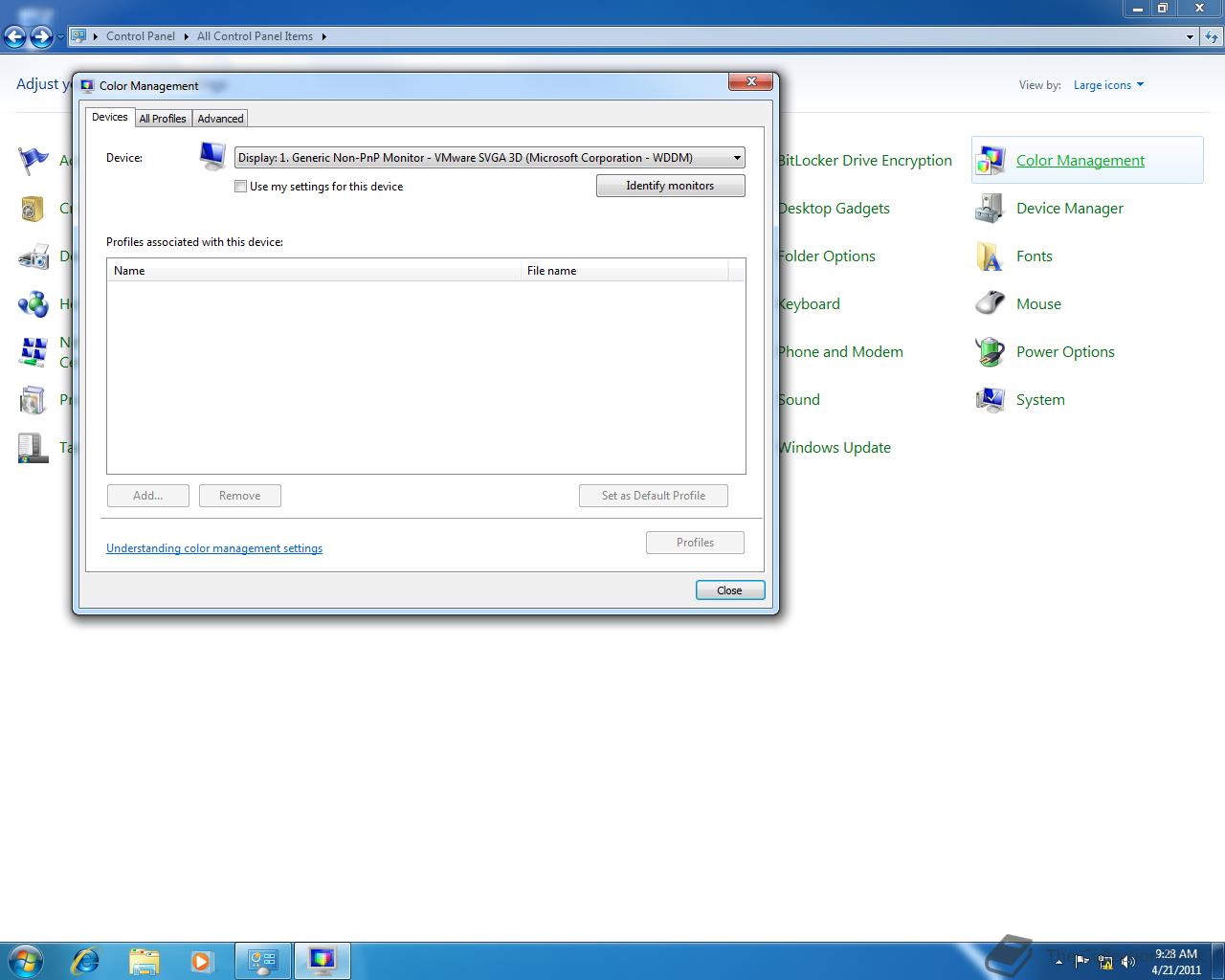Expand the Device display dropdown
1225x980 pixels.
pos(736,158)
